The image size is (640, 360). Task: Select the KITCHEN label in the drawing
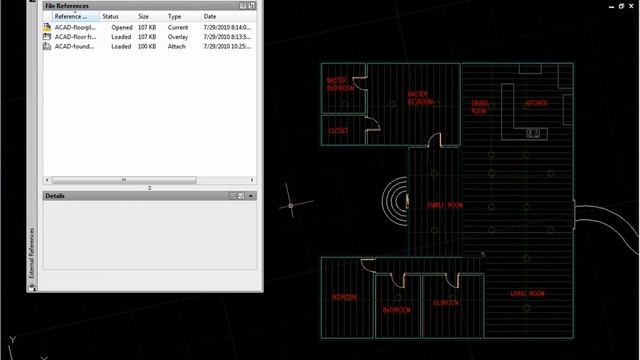tap(536, 103)
